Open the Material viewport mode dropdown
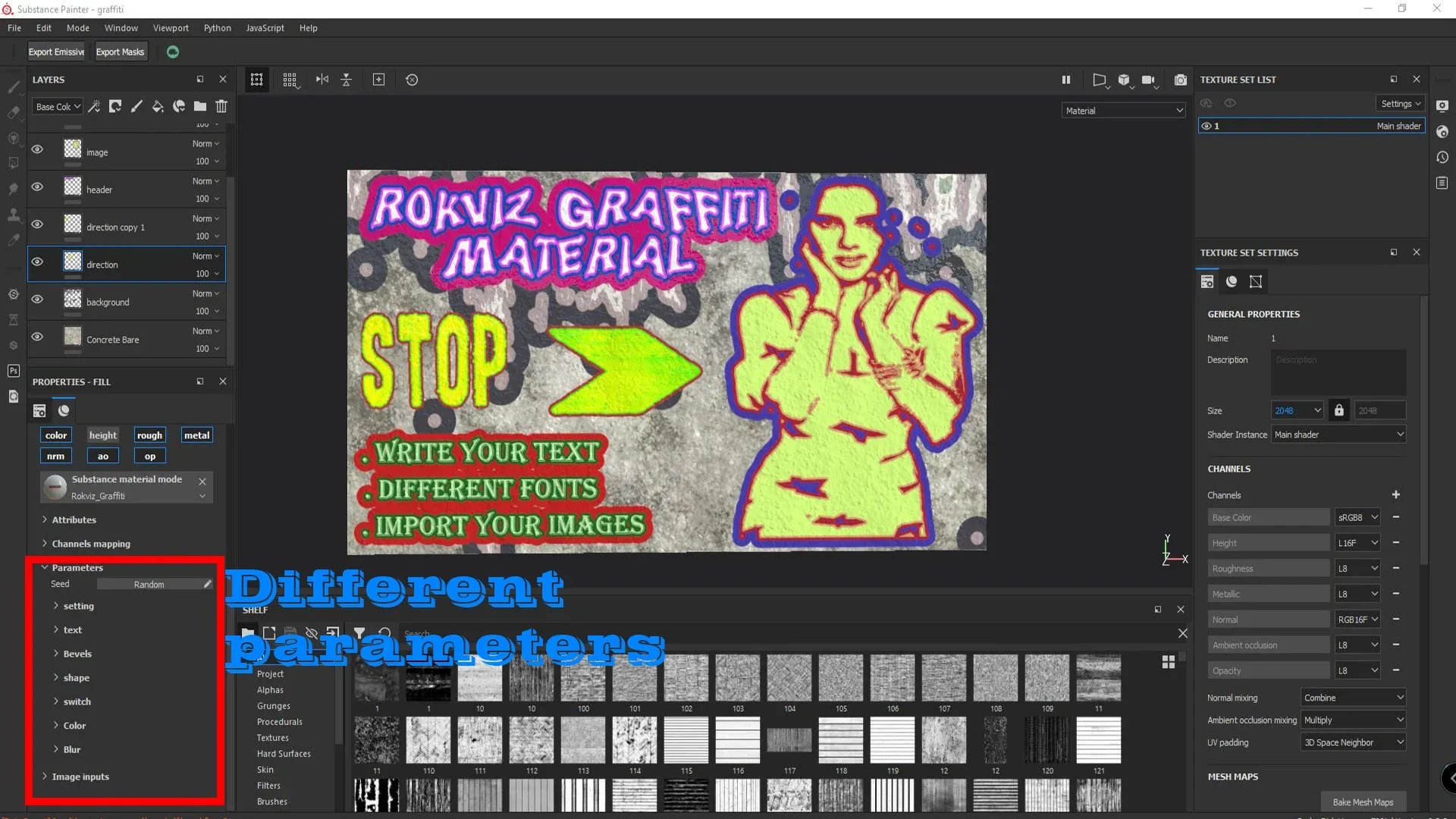Viewport: 1456px width, 819px height. point(1123,111)
